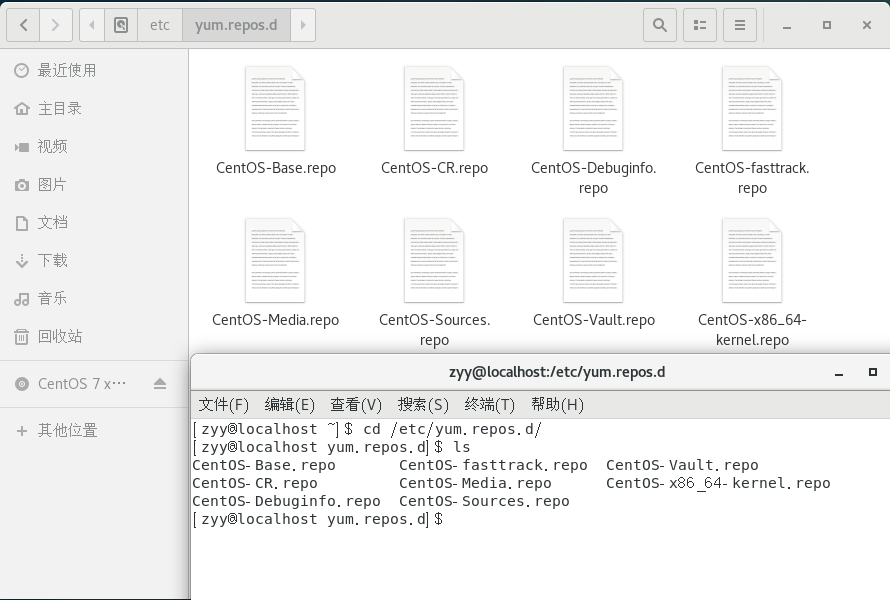Click CentOS-Debuginfo.repo in terminal output

click(286, 502)
